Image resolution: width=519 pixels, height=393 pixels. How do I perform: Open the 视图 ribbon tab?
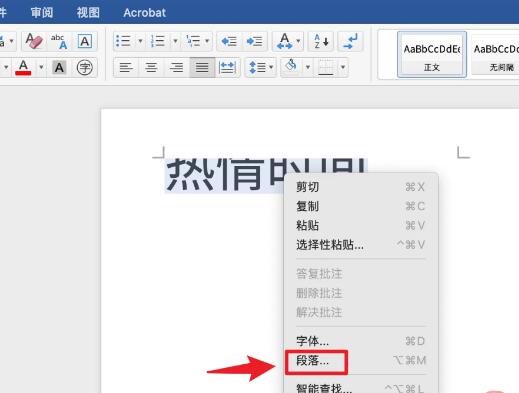point(88,13)
